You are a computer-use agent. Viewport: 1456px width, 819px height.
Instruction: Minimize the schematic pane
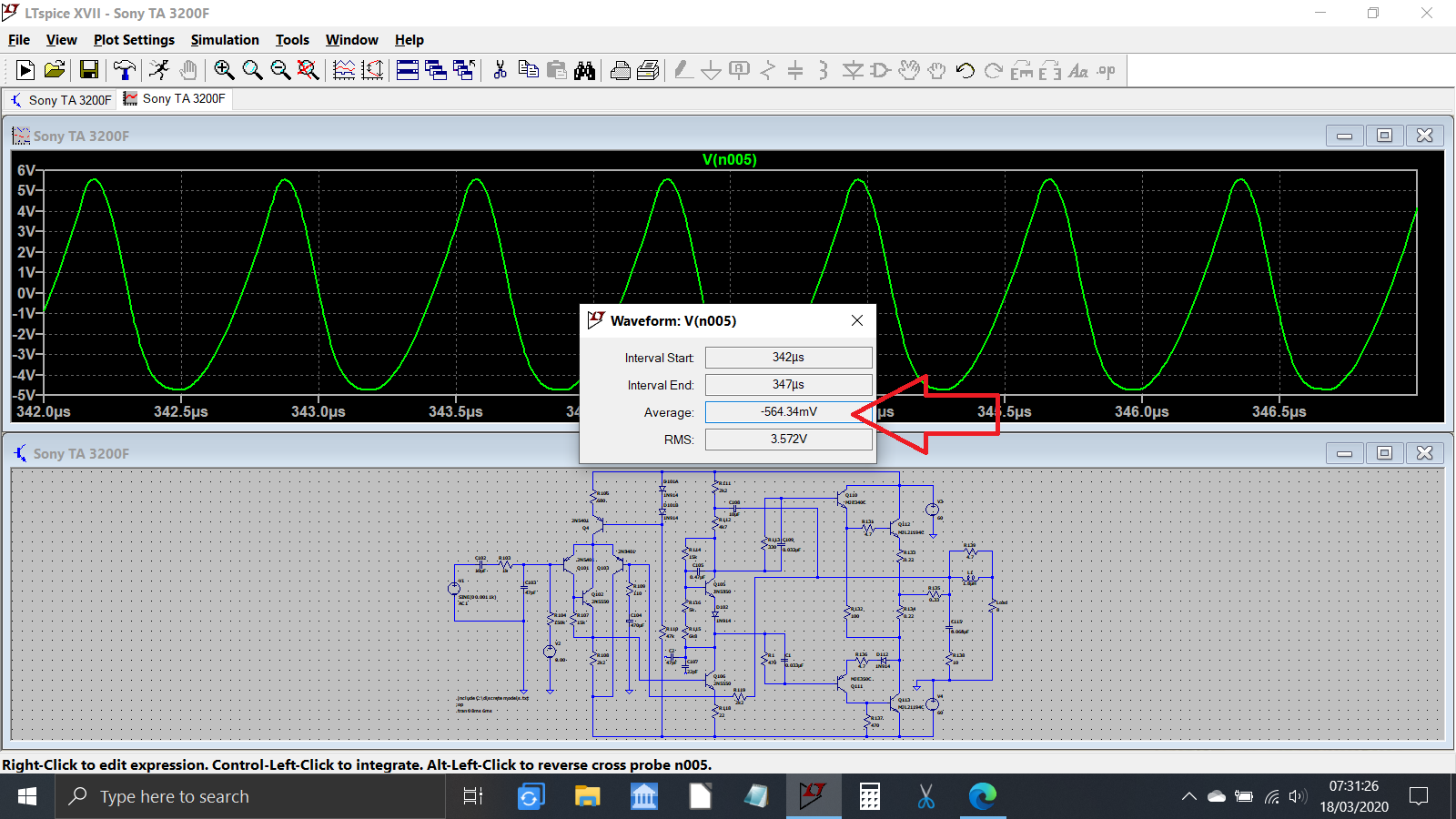click(x=1344, y=453)
